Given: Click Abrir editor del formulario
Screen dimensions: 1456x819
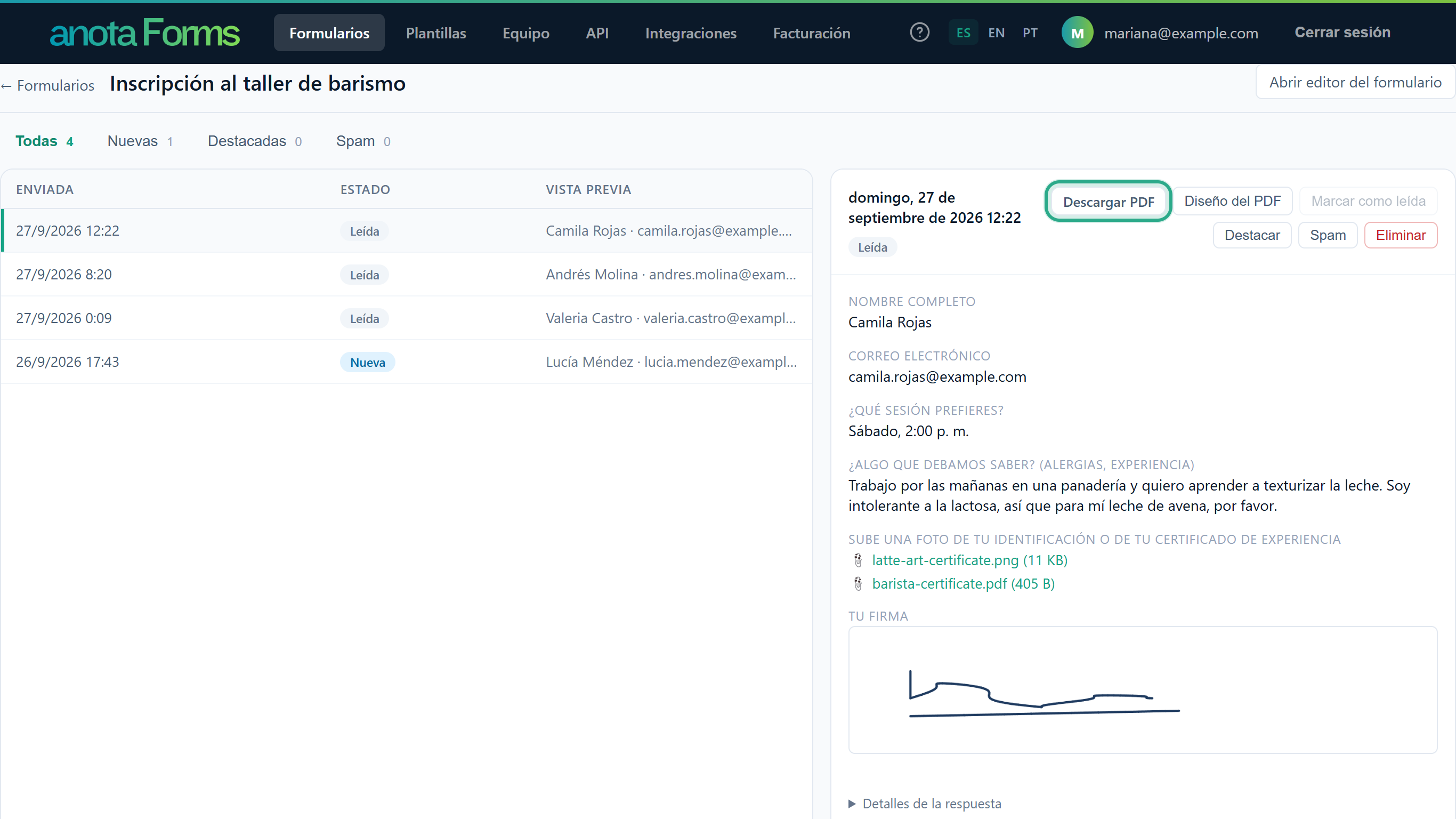Looking at the screenshot, I should 1355,82.
